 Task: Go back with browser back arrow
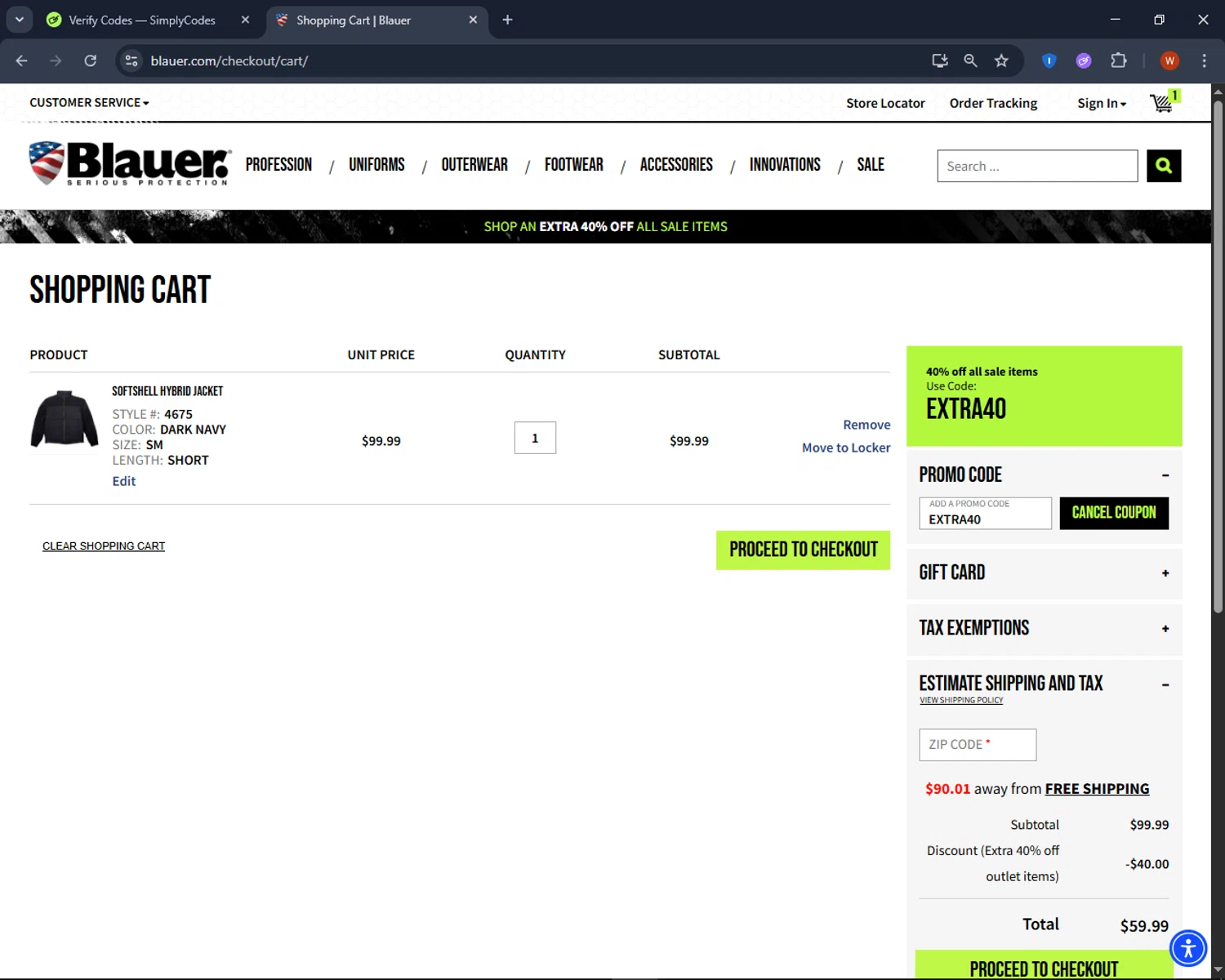(21, 60)
